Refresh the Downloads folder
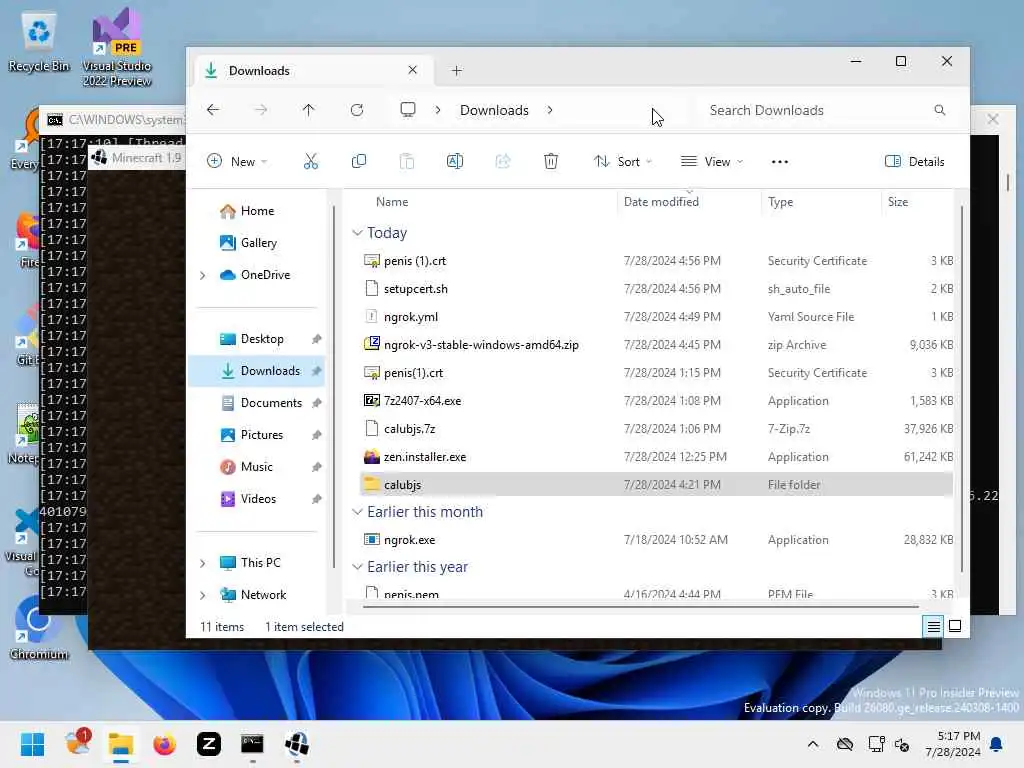This screenshot has height=768, width=1024. point(357,110)
